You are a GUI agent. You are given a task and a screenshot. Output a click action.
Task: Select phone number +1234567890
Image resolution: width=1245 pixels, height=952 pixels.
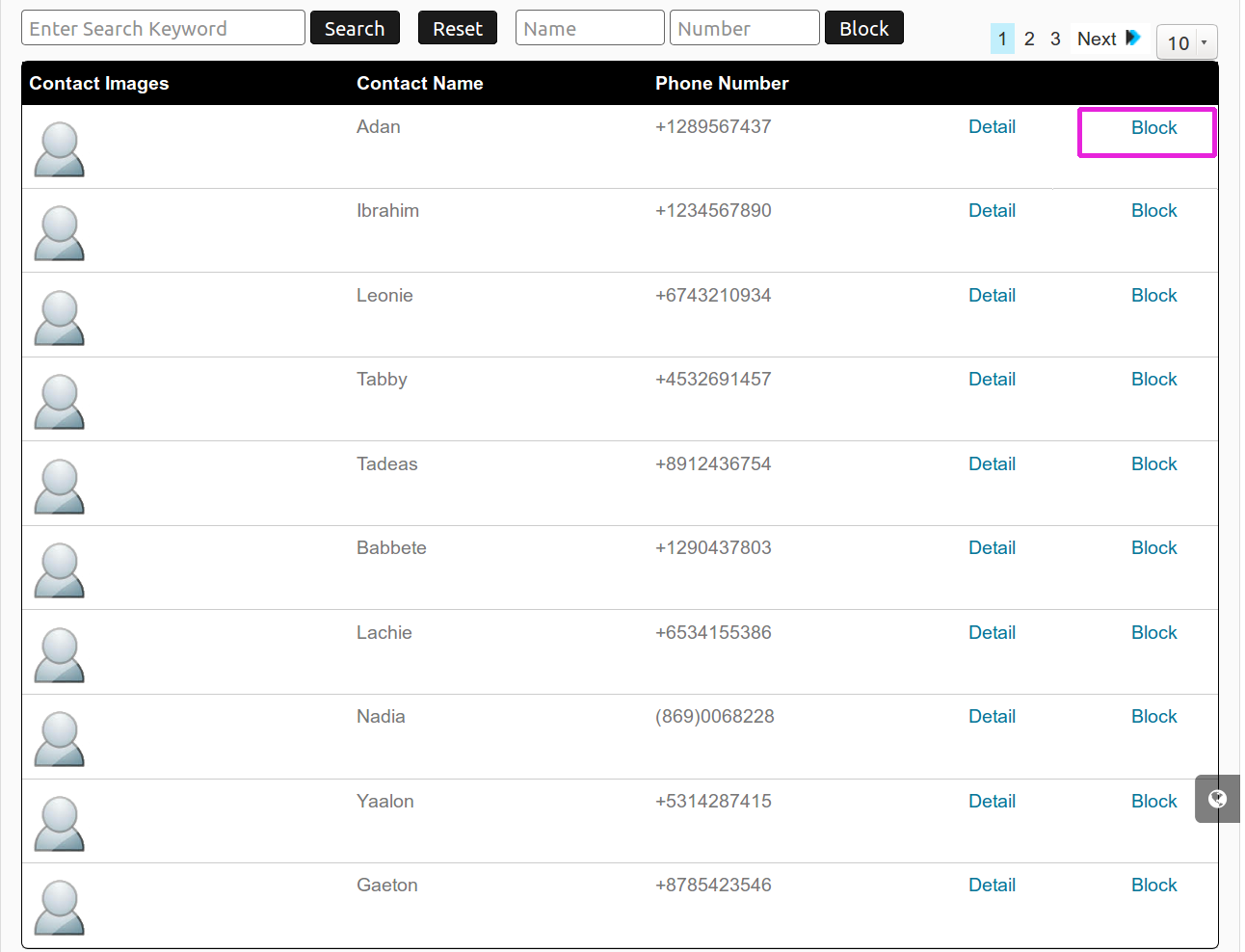pos(713,211)
